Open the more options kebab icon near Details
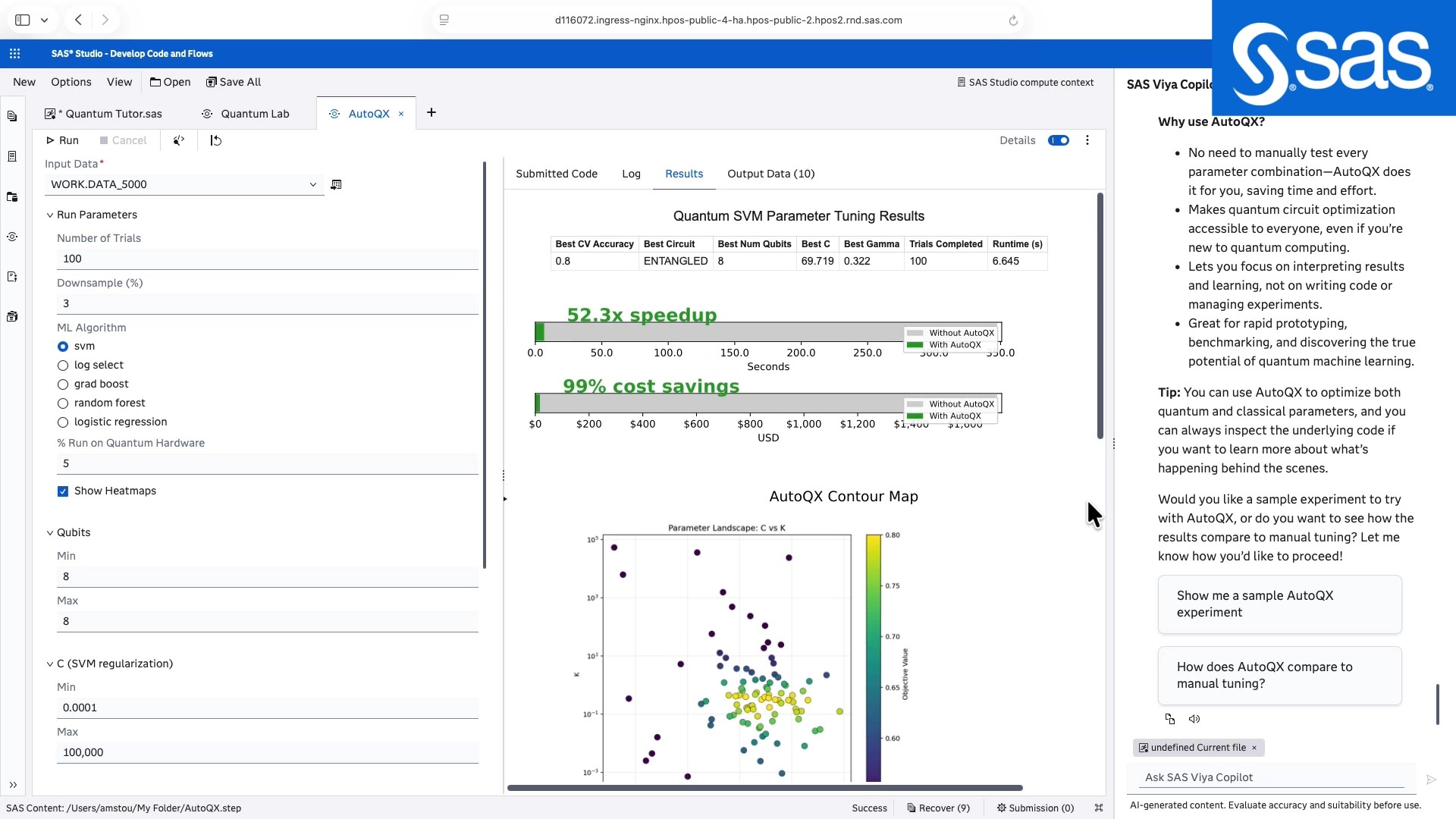 (x=1087, y=140)
